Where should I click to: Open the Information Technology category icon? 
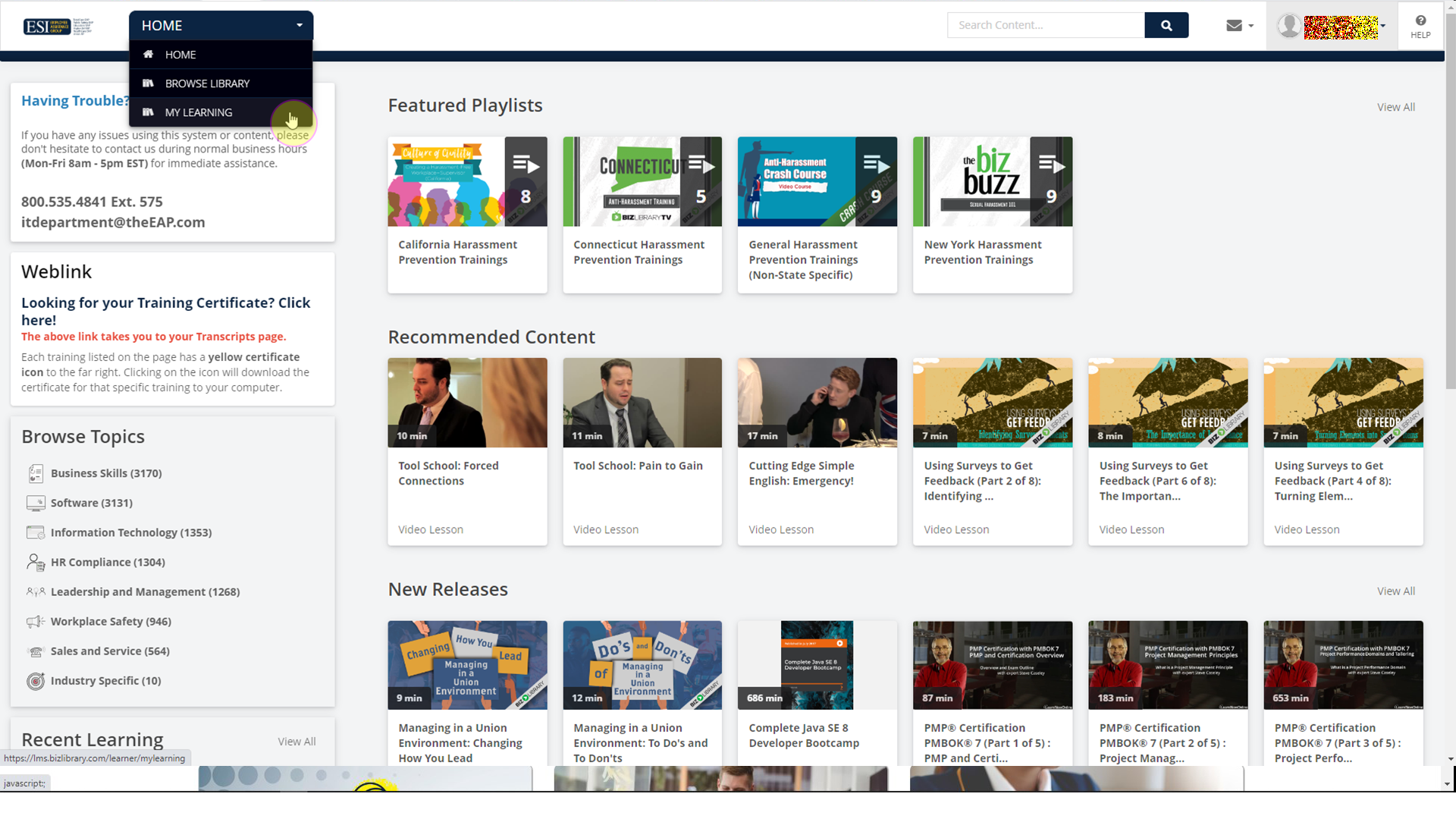36,532
